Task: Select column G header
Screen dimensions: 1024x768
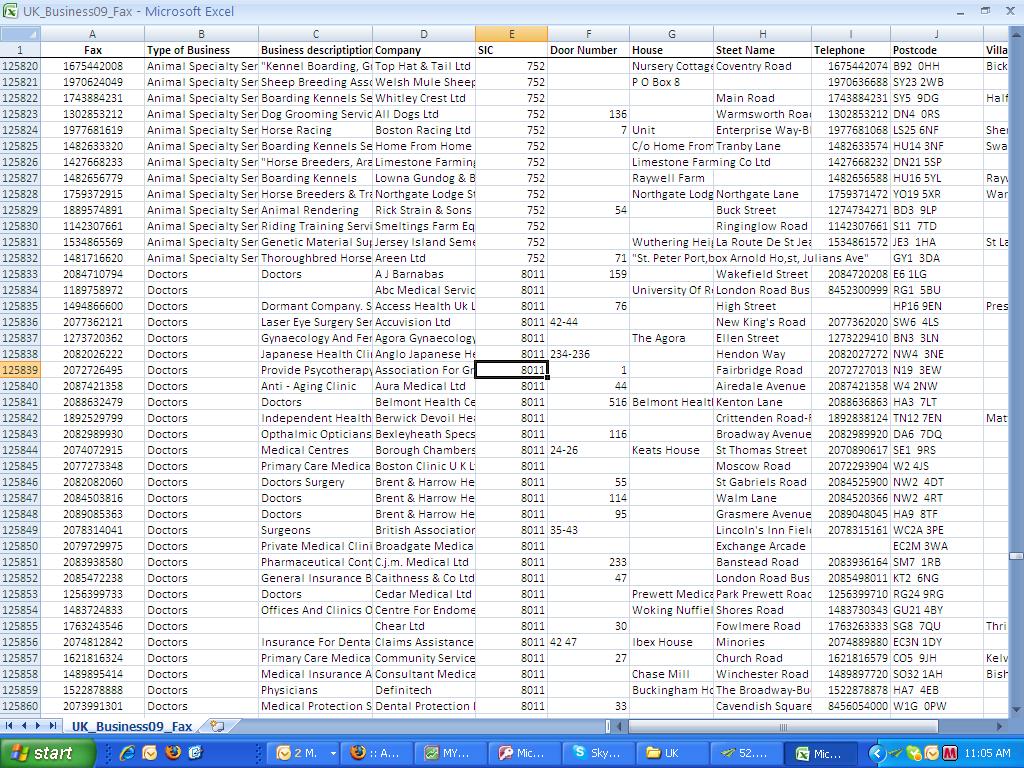Action: tap(671, 33)
